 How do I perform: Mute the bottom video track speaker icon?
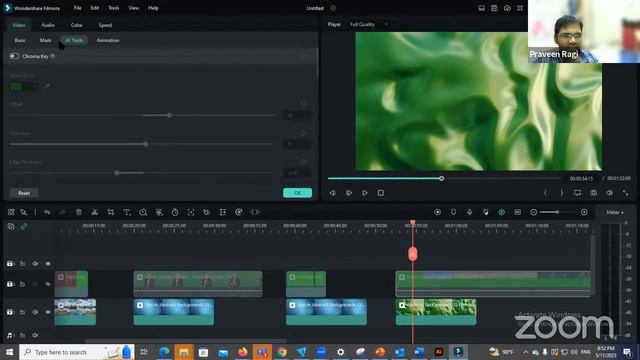pyautogui.click(x=35, y=312)
